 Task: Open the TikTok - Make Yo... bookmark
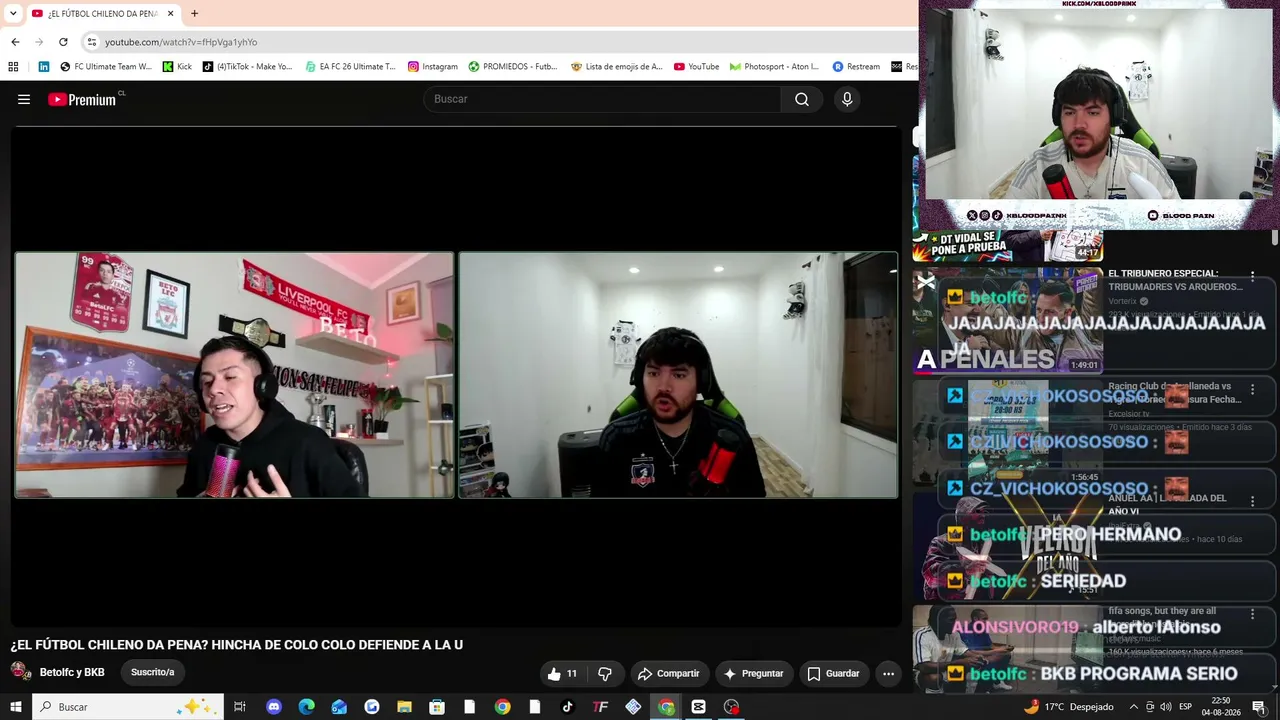pyautogui.click(x=247, y=67)
